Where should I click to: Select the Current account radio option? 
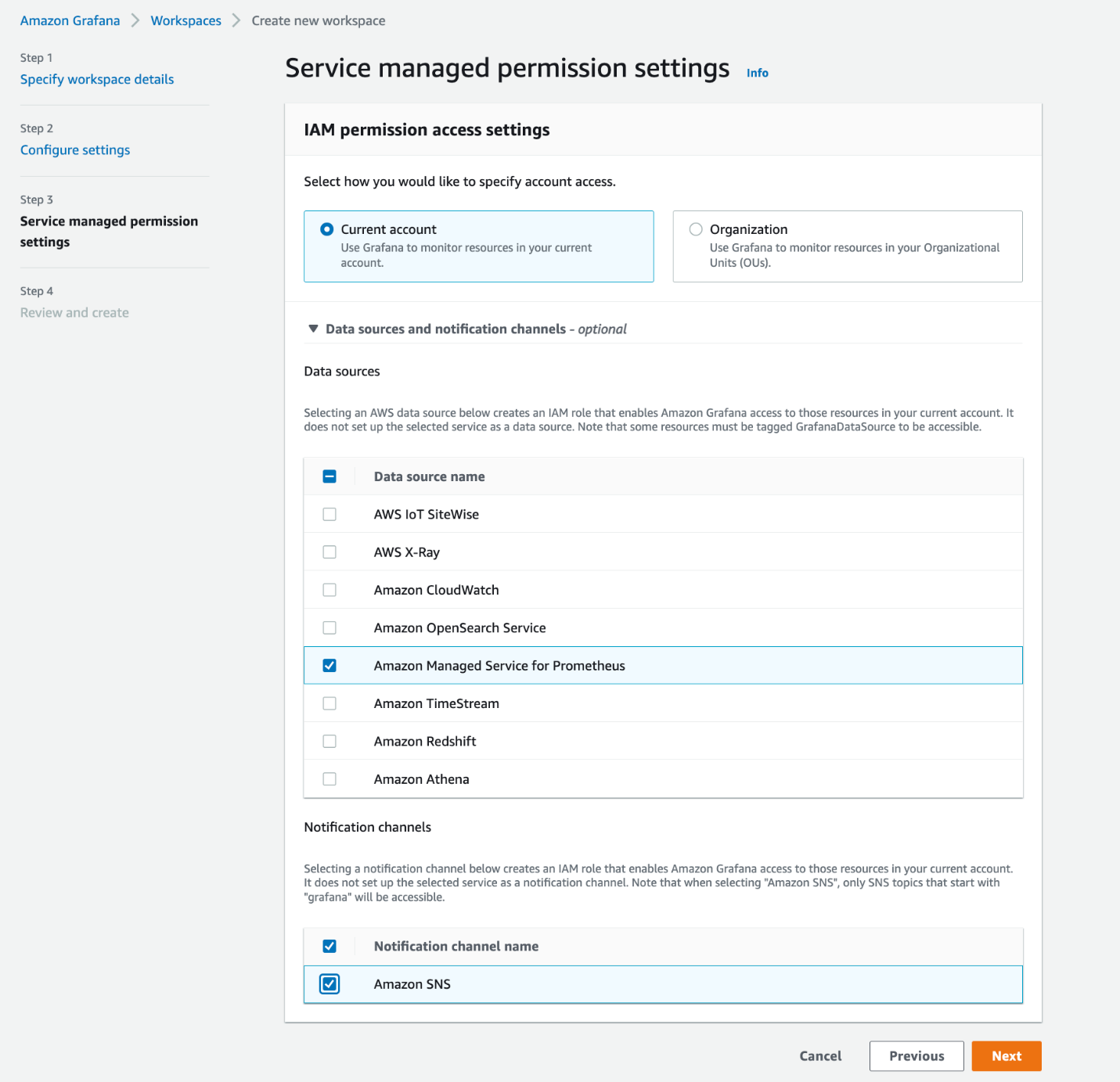(x=327, y=229)
